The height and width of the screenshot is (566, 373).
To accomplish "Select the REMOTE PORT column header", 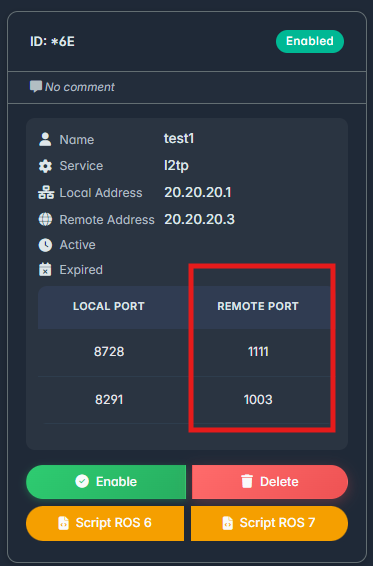I will [258, 306].
